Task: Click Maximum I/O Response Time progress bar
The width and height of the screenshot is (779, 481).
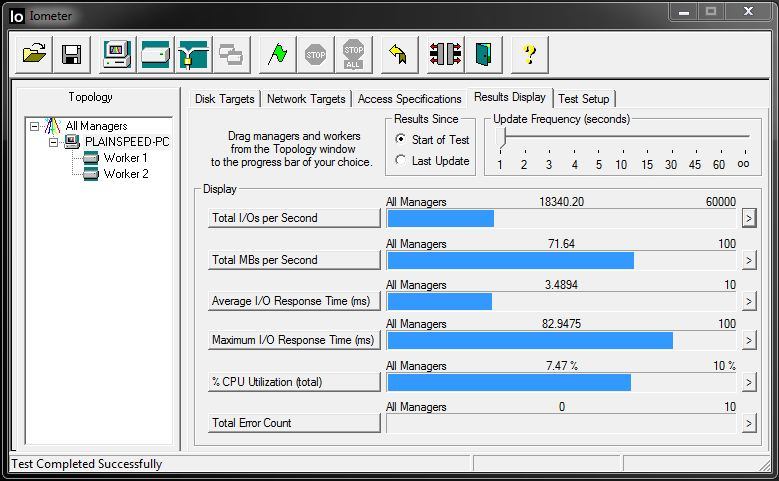Action: click(x=561, y=341)
